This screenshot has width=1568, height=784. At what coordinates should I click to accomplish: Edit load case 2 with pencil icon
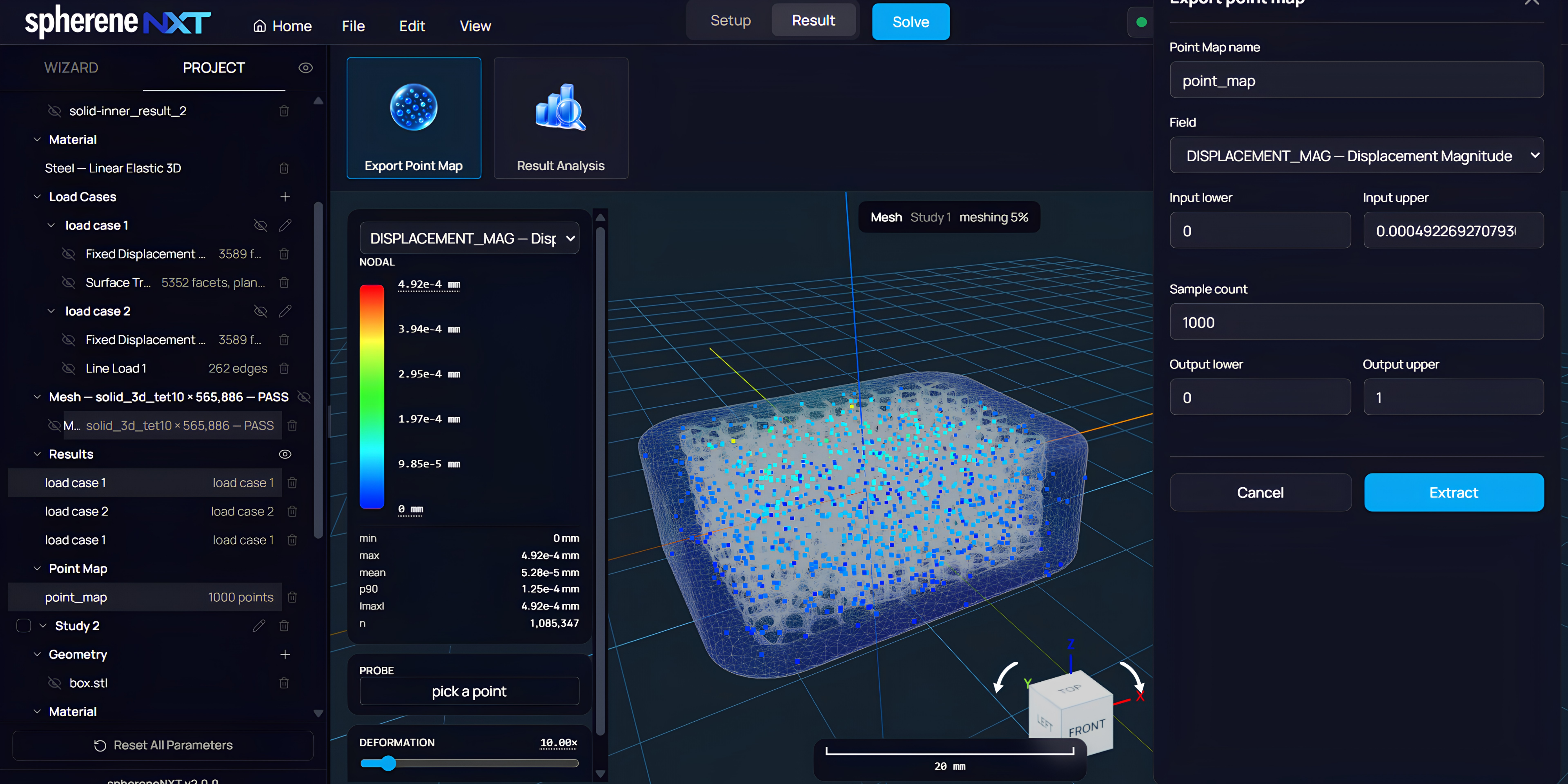285,311
